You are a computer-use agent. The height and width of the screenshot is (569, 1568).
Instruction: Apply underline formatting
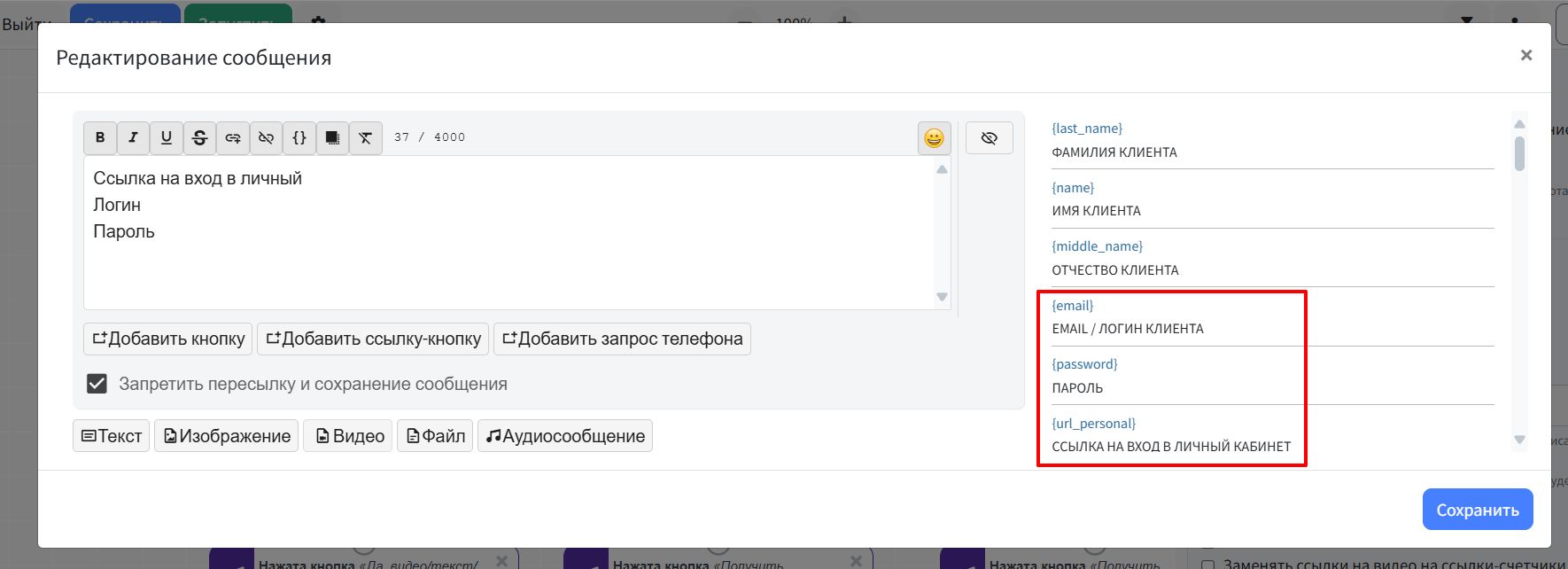(167, 137)
